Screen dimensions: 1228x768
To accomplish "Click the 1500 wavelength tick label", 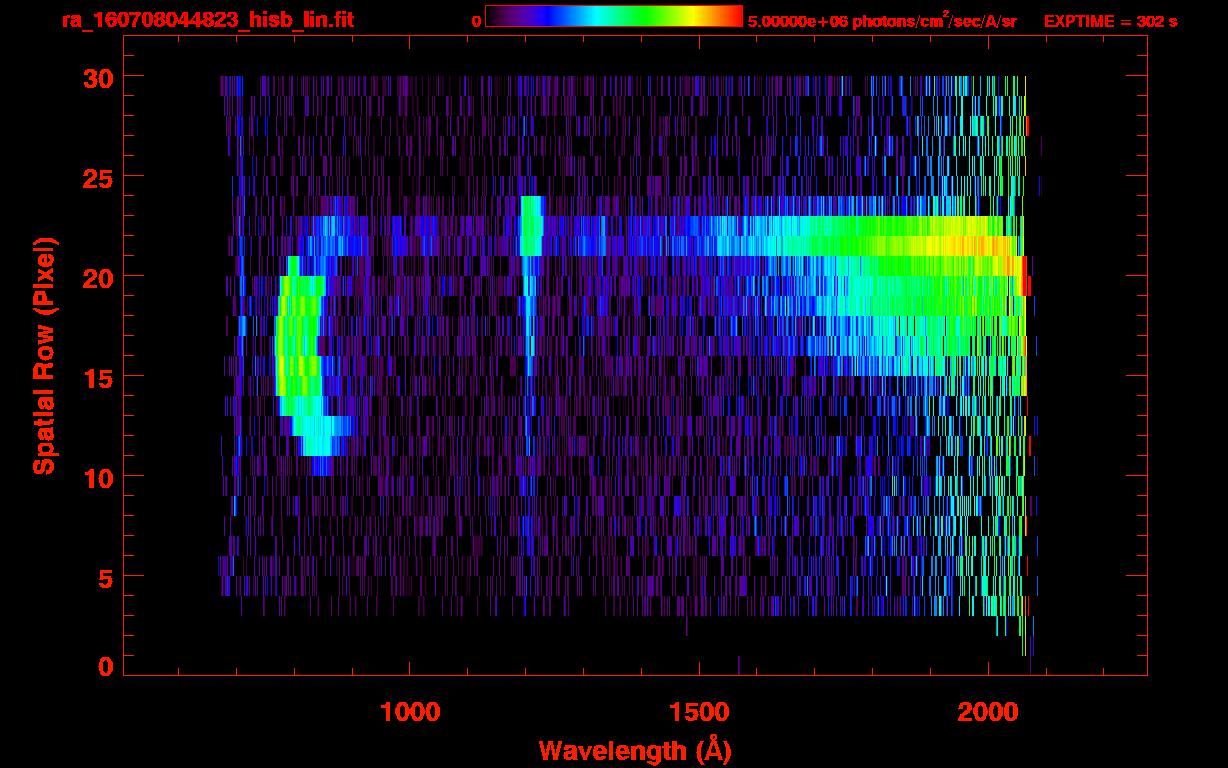I will coord(698,712).
